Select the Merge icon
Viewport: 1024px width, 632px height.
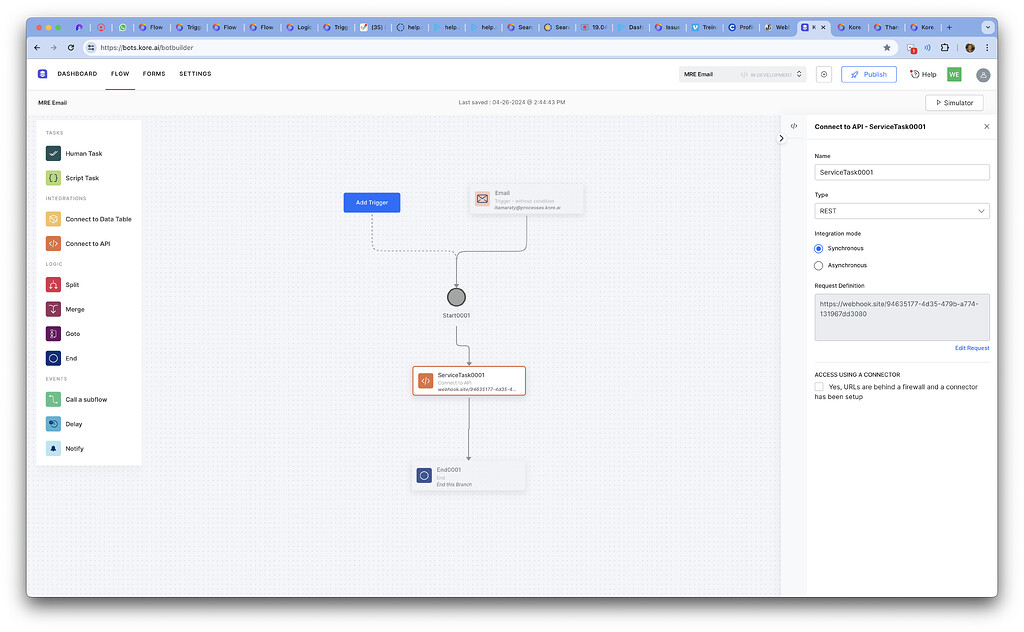[53, 309]
